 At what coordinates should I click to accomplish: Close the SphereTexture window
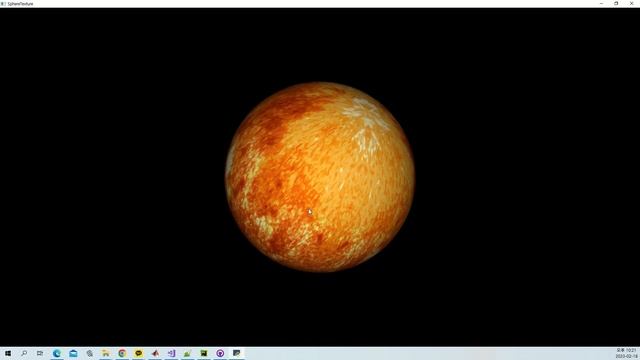pyautogui.click(x=631, y=3)
